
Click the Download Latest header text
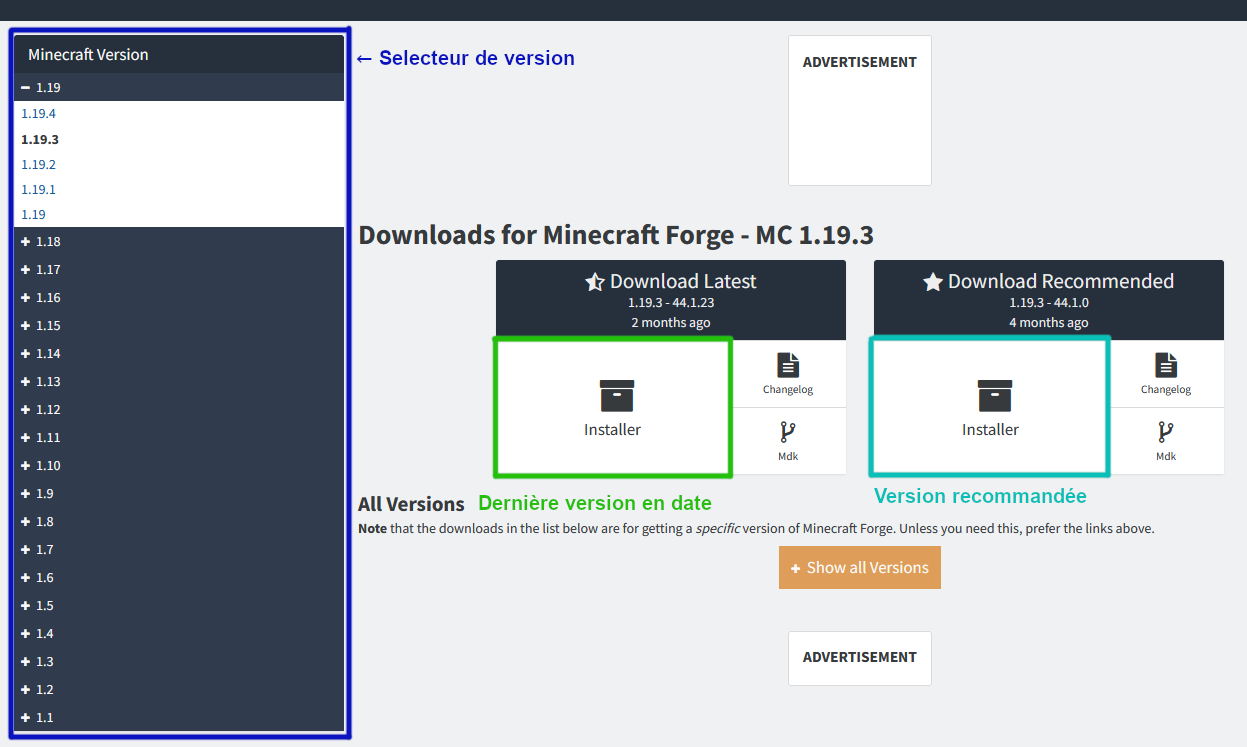click(683, 282)
